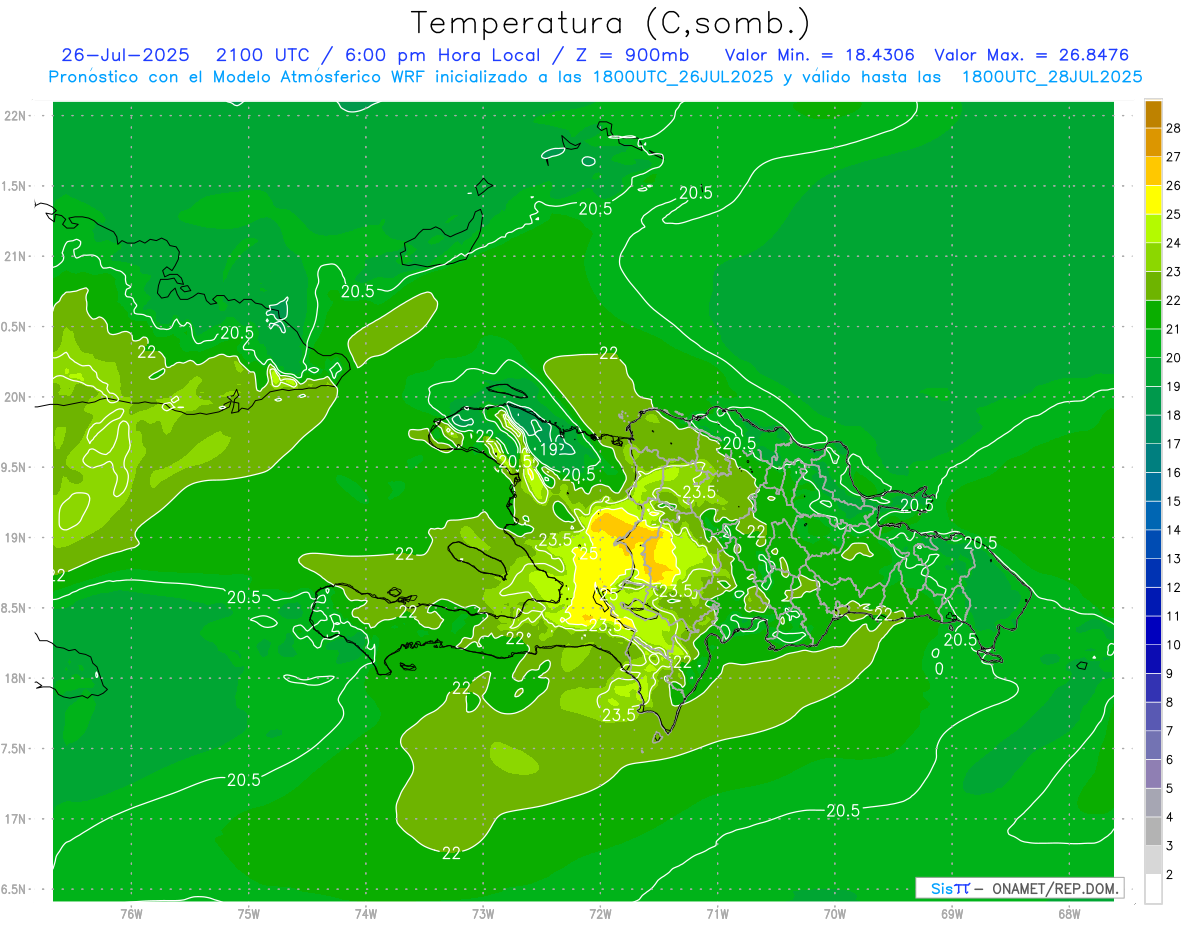Click the gray legend band between 3 and 4

tap(1153, 831)
